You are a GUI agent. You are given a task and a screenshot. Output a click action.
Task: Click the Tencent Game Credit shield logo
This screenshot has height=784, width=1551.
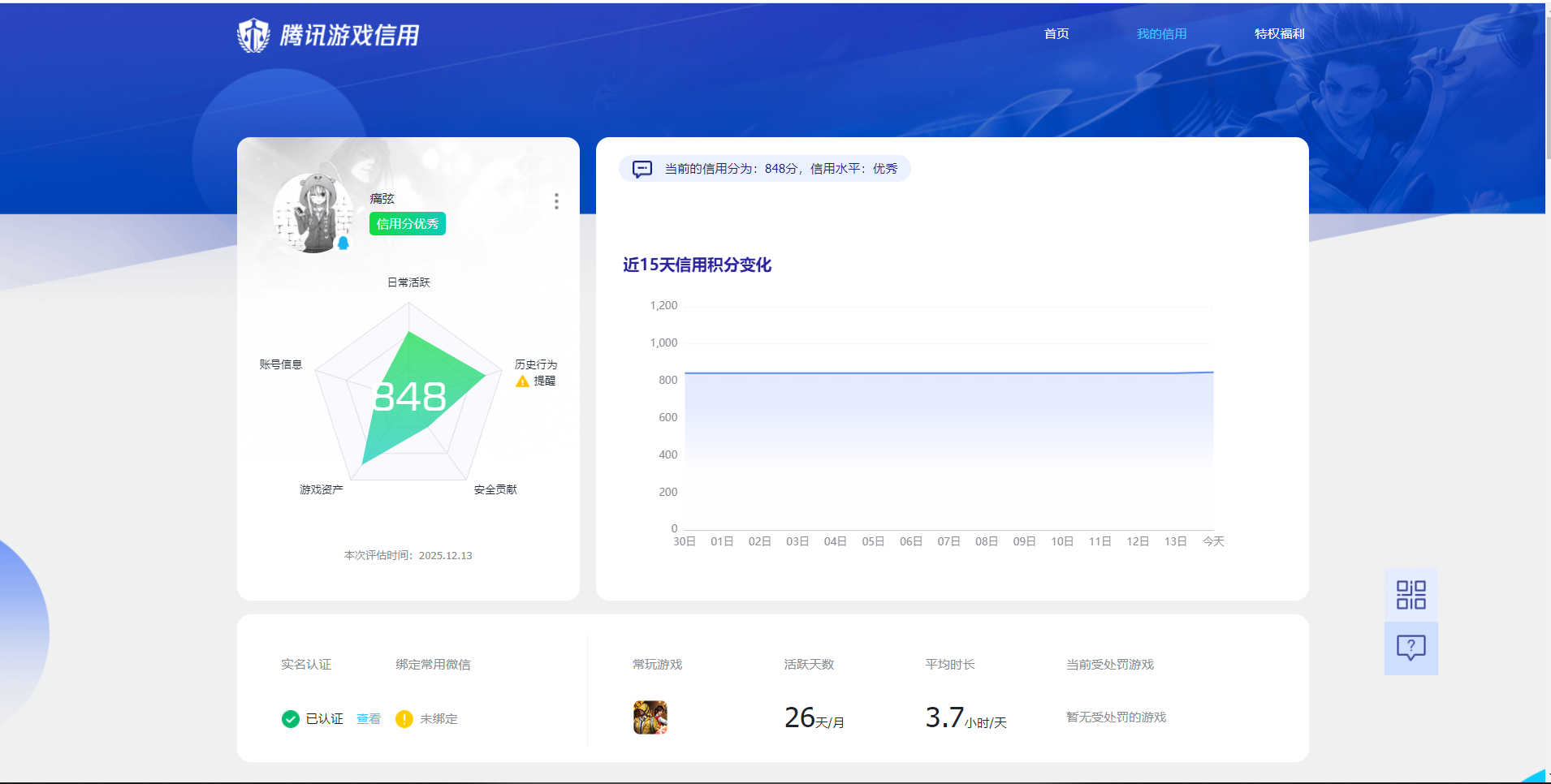[x=253, y=35]
